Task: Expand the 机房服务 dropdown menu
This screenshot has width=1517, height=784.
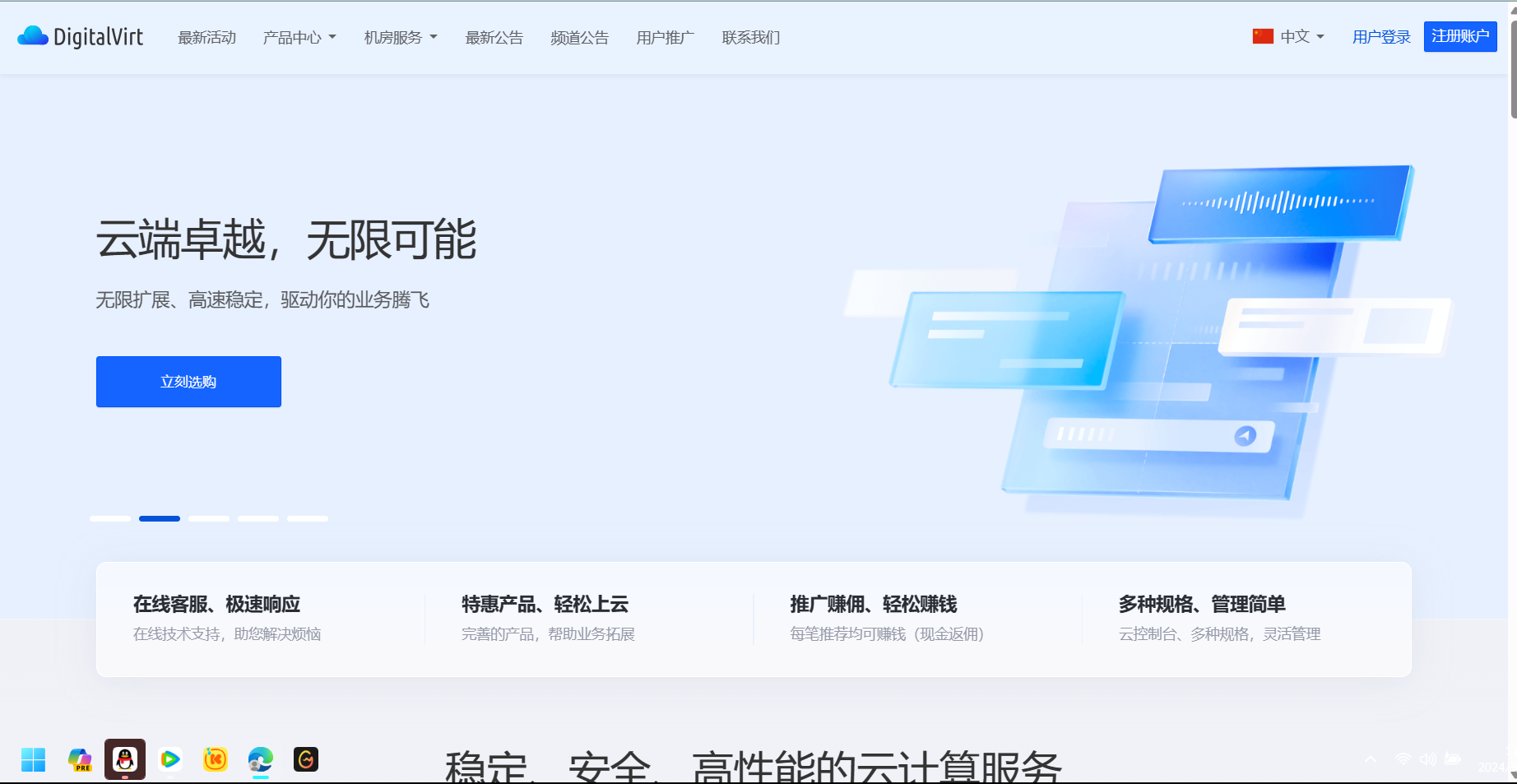Action: tap(401, 38)
